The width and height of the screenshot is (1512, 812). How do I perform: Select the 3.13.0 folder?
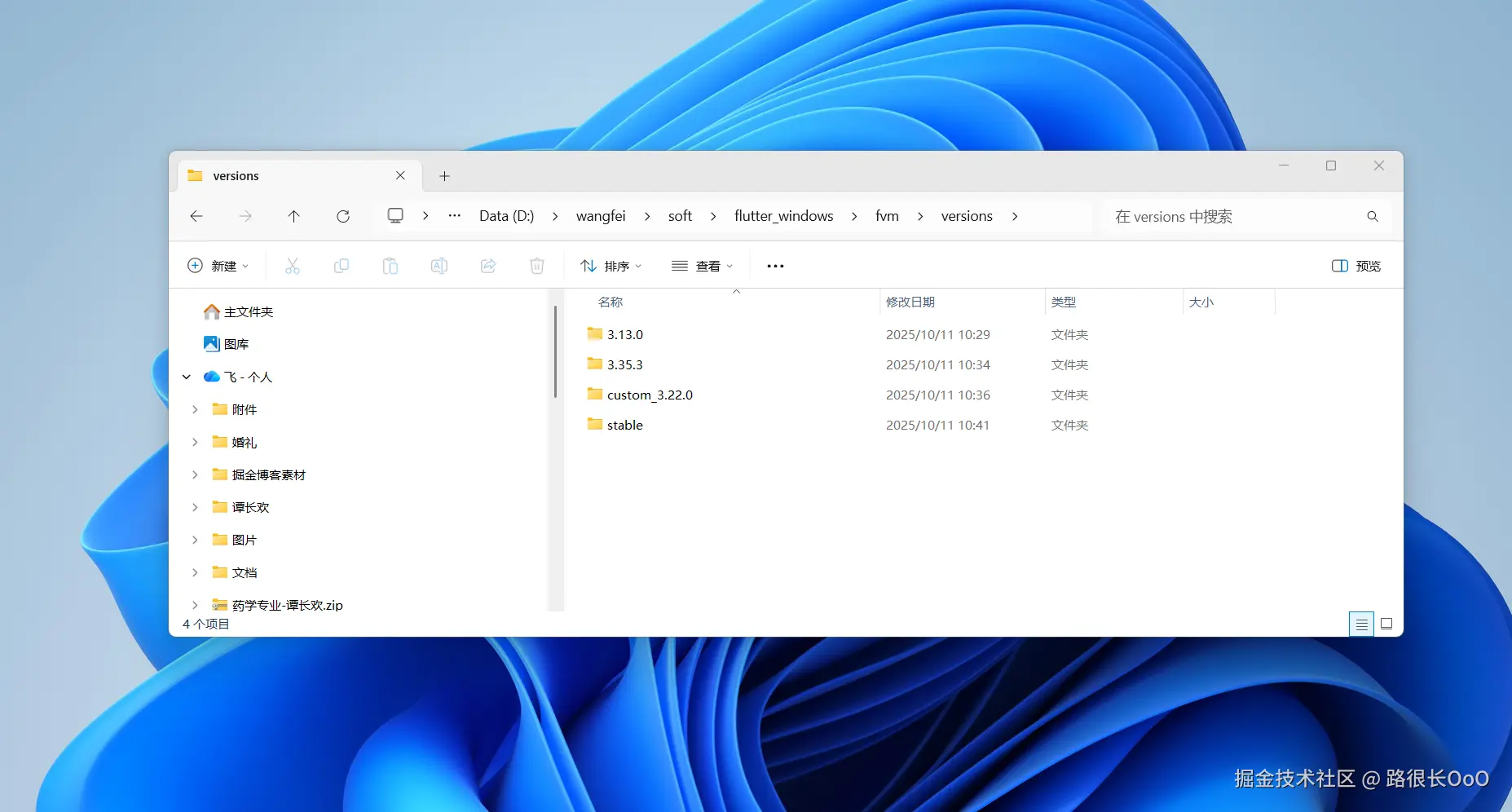(x=624, y=334)
